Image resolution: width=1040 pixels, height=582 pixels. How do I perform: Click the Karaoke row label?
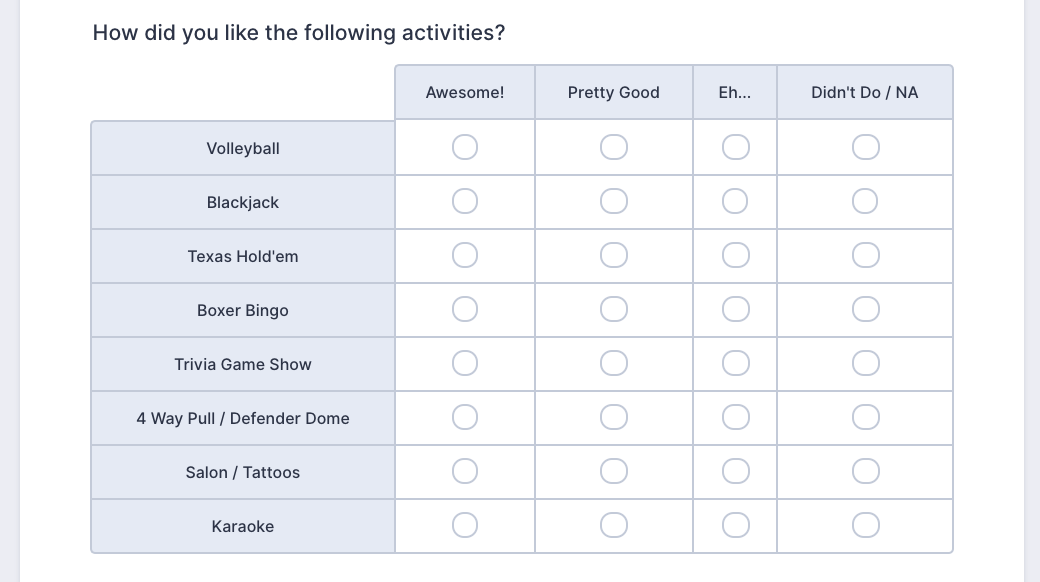[x=243, y=526]
